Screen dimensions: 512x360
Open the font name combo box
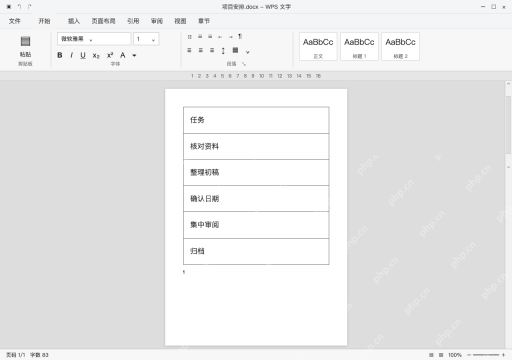[x=94, y=39]
